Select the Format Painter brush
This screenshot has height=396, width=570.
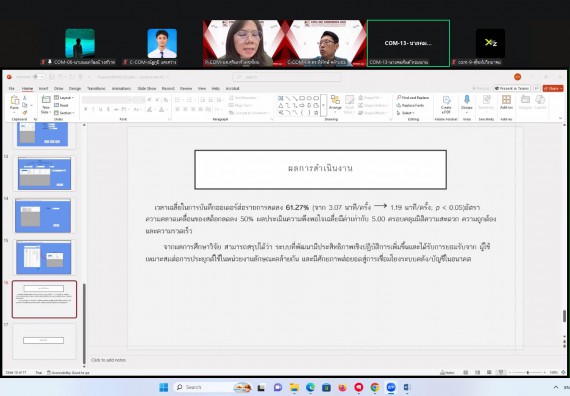point(25,112)
